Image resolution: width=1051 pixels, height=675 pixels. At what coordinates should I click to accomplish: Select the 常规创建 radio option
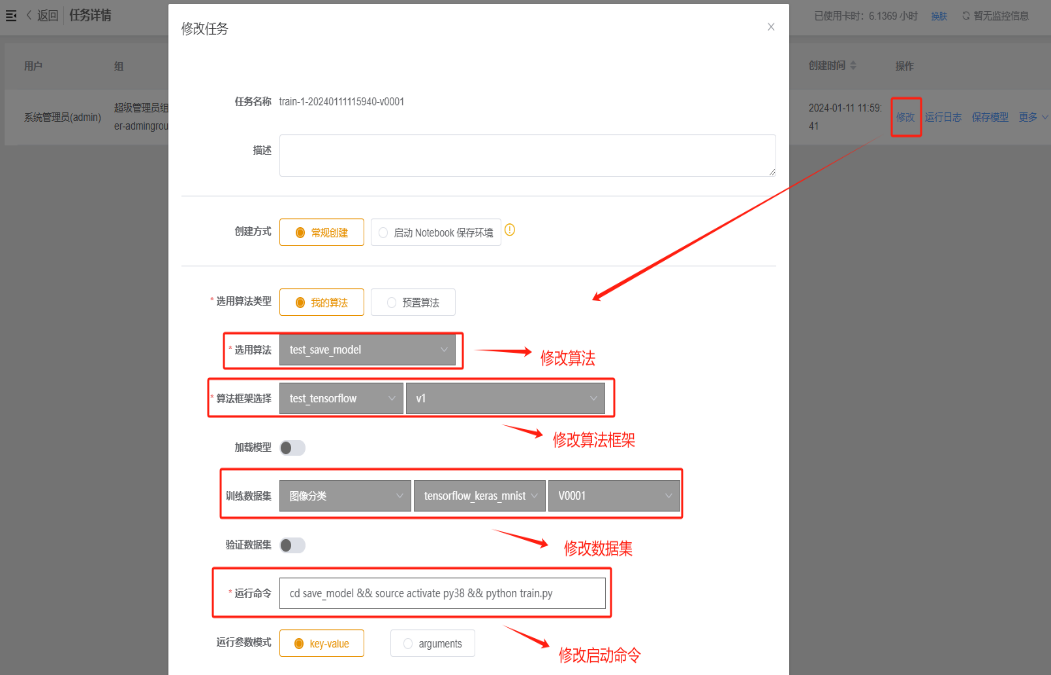[321, 232]
